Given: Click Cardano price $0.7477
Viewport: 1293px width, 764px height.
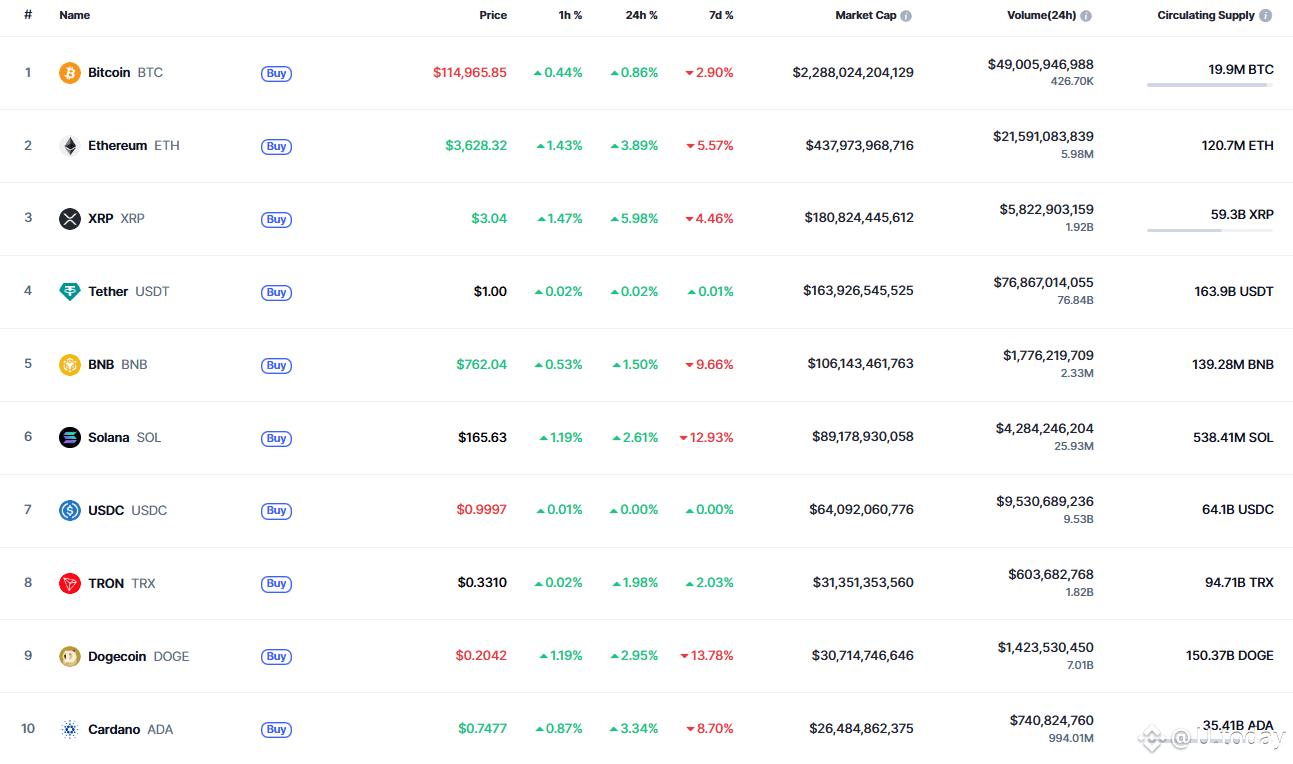Looking at the screenshot, I should tap(483, 730).
